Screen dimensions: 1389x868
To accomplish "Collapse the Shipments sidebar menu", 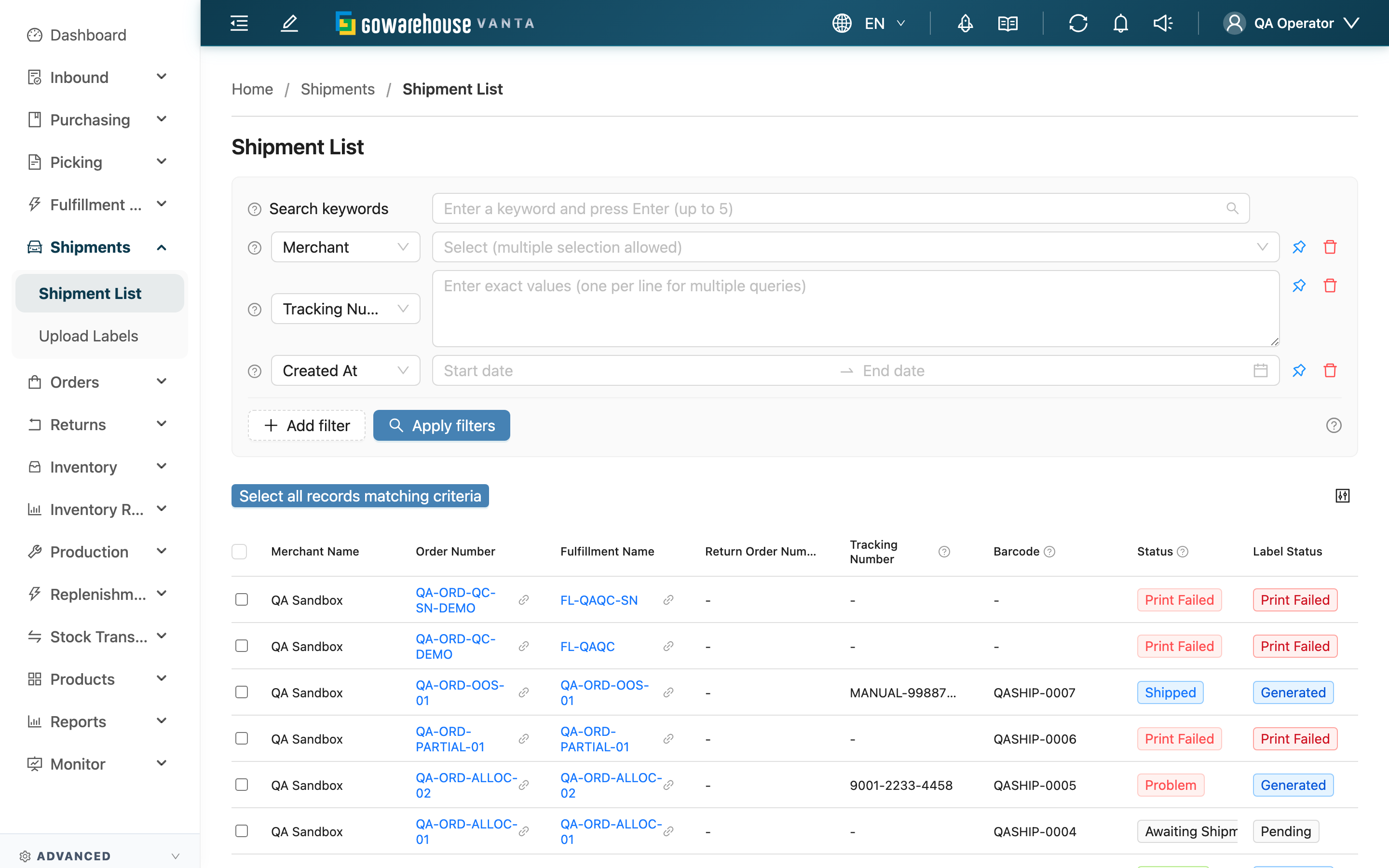I will 100,247.
